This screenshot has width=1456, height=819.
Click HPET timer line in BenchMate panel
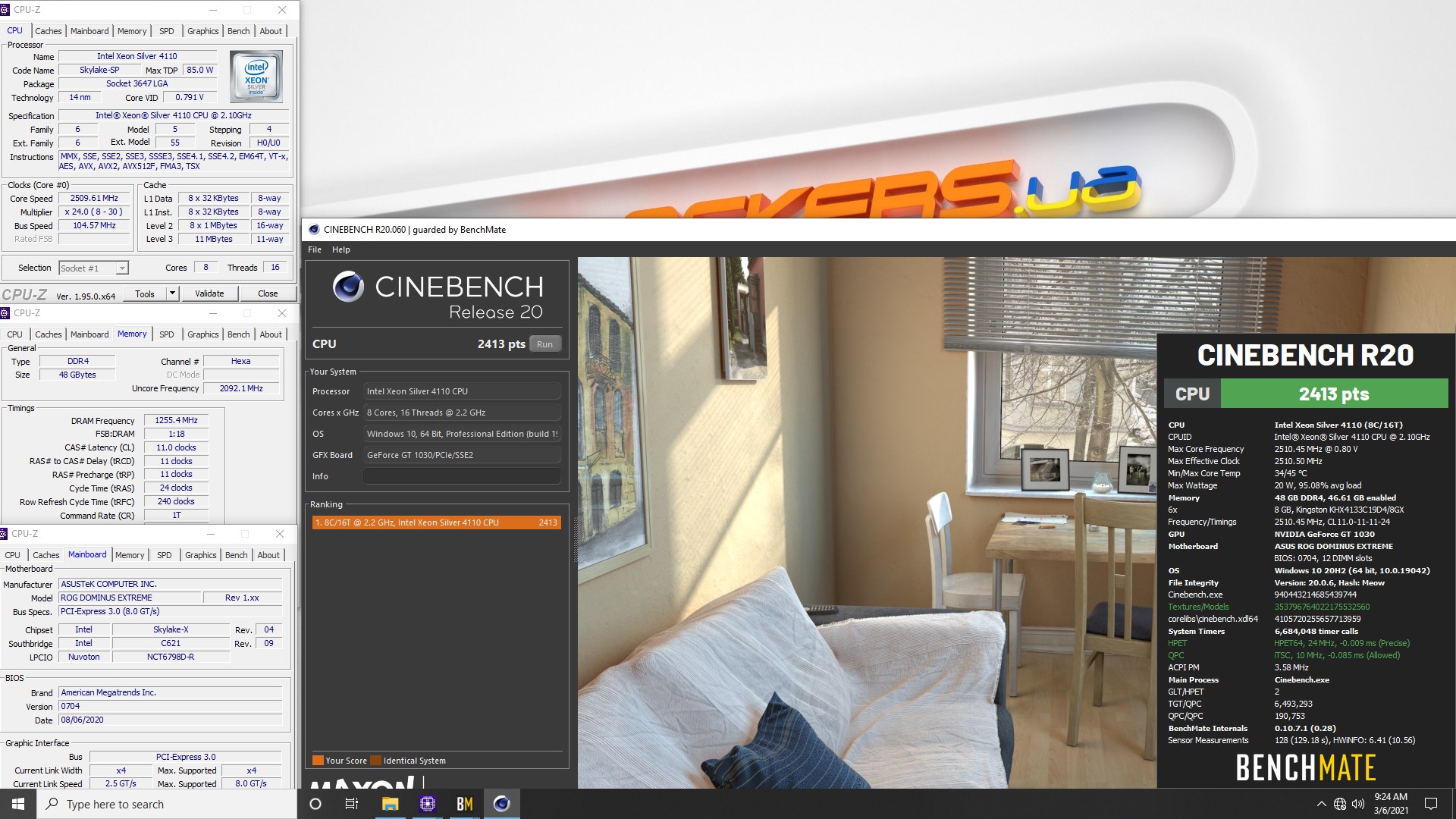[1288, 643]
